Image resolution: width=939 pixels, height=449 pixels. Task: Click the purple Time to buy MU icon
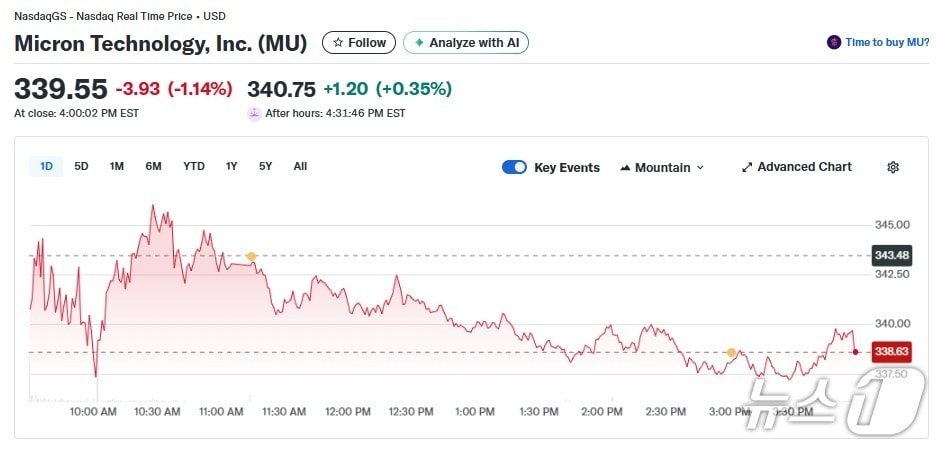pos(834,42)
